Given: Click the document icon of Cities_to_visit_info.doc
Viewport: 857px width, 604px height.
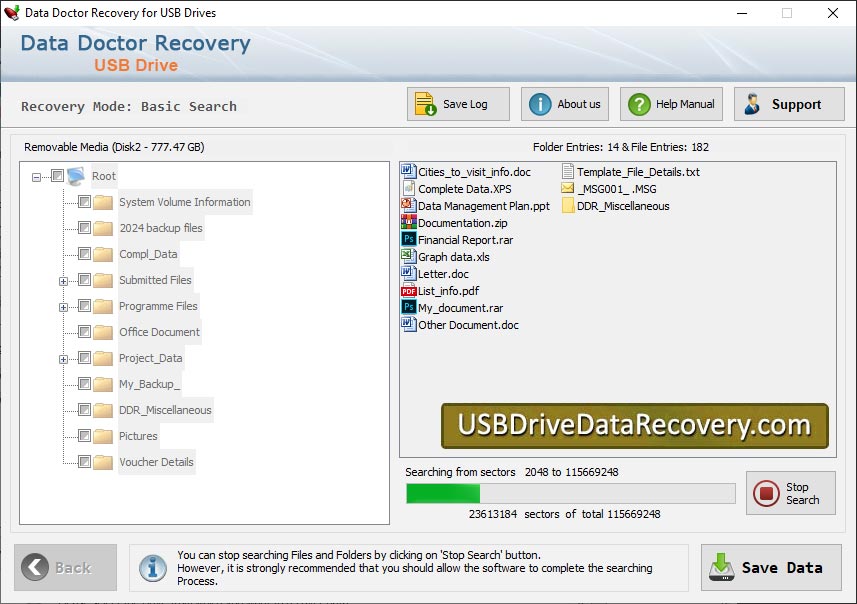Looking at the screenshot, I should coord(409,172).
